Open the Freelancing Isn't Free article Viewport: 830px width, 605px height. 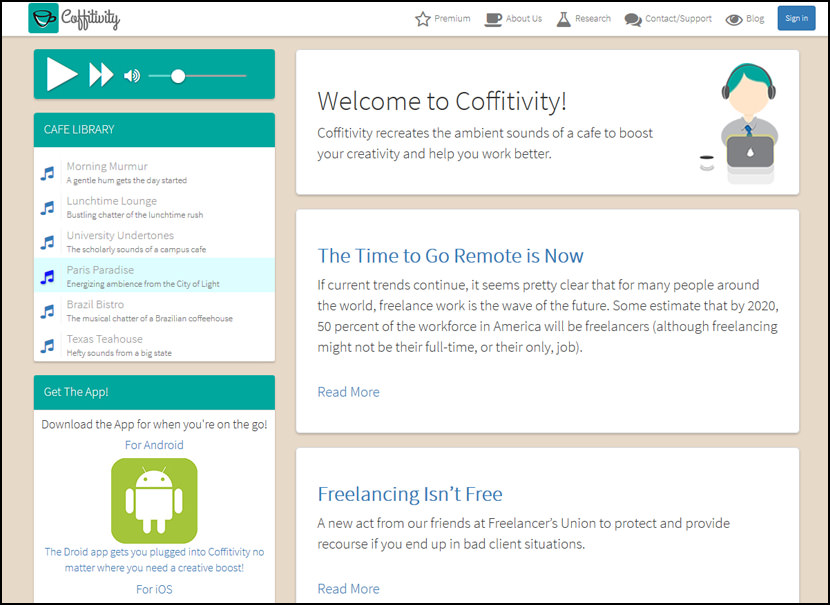[410, 494]
